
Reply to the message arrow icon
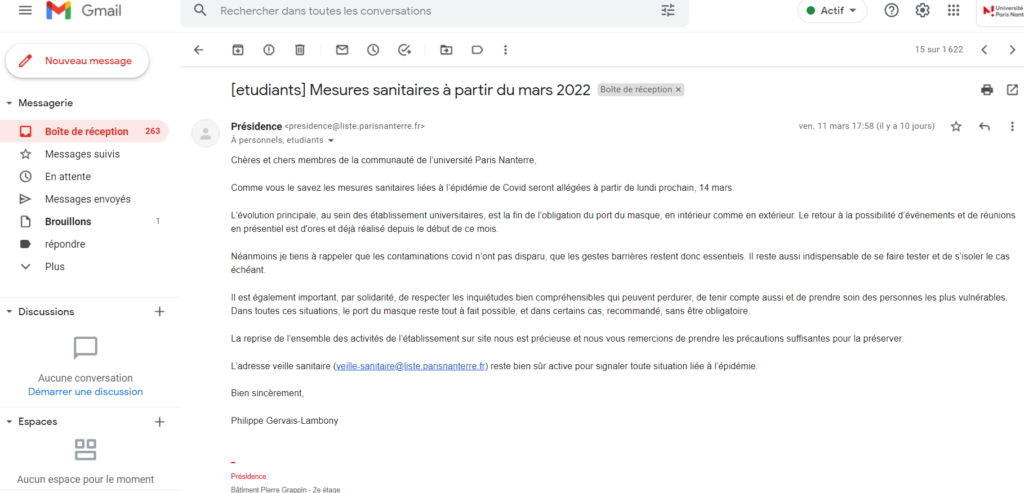pyautogui.click(x=984, y=127)
